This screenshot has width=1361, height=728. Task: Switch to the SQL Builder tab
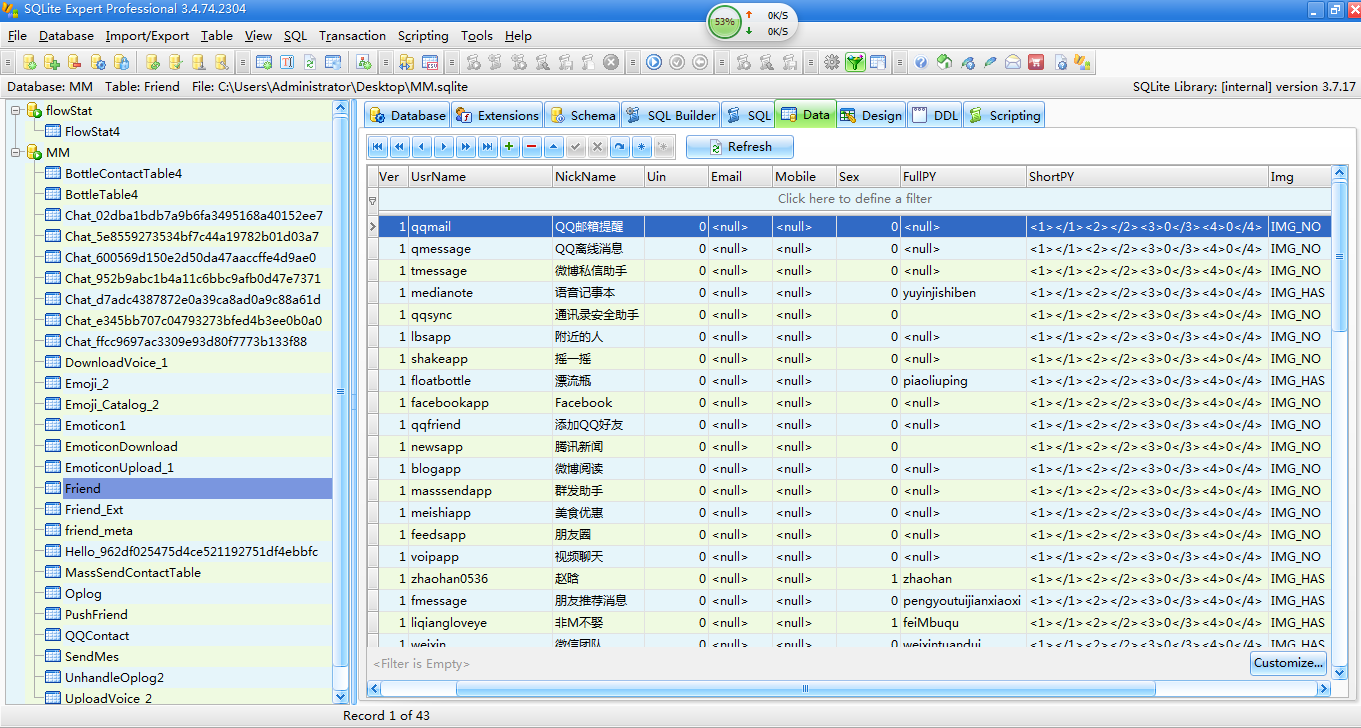(x=671, y=115)
